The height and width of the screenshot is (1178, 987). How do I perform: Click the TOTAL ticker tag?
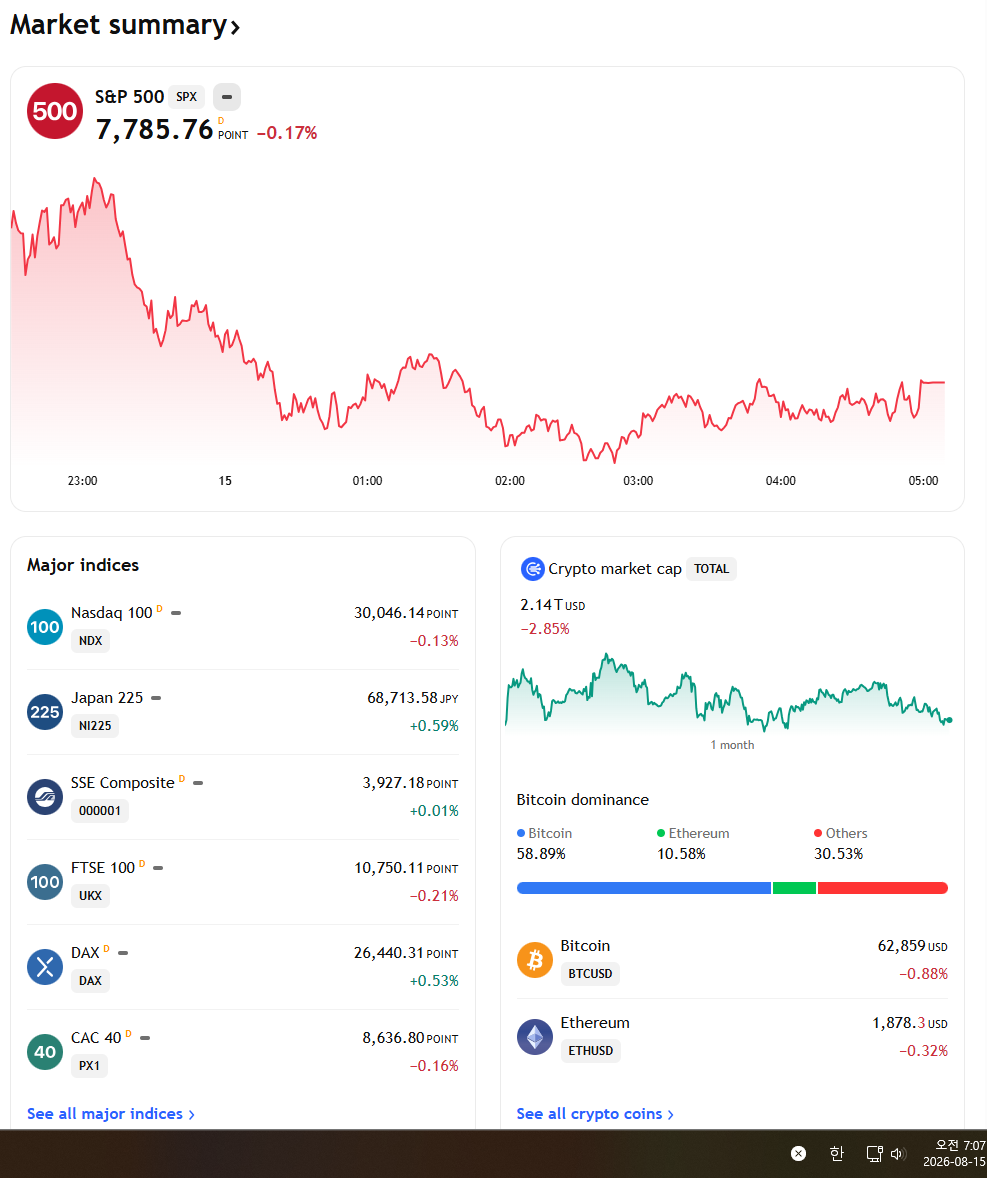tap(711, 569)
